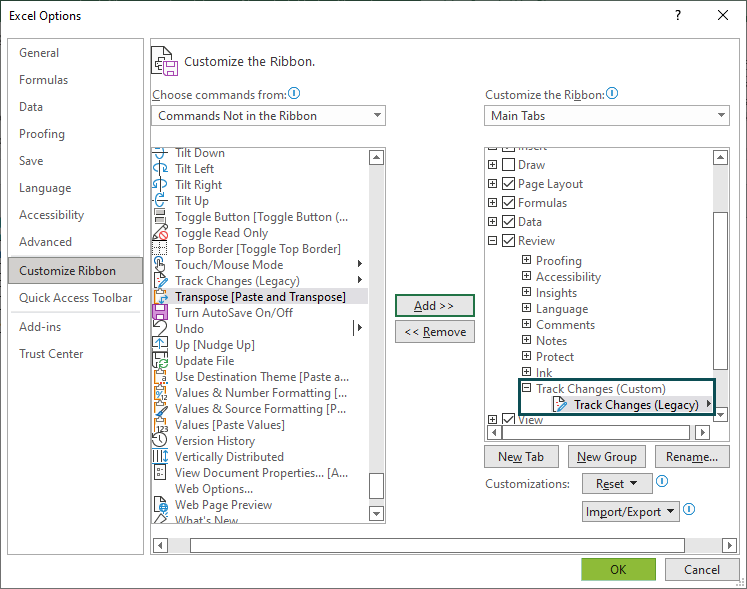Uncheck the Page Layout tab checkbox
The height and width of the screenshot is (589, 747).
click(x=508, y=183)
